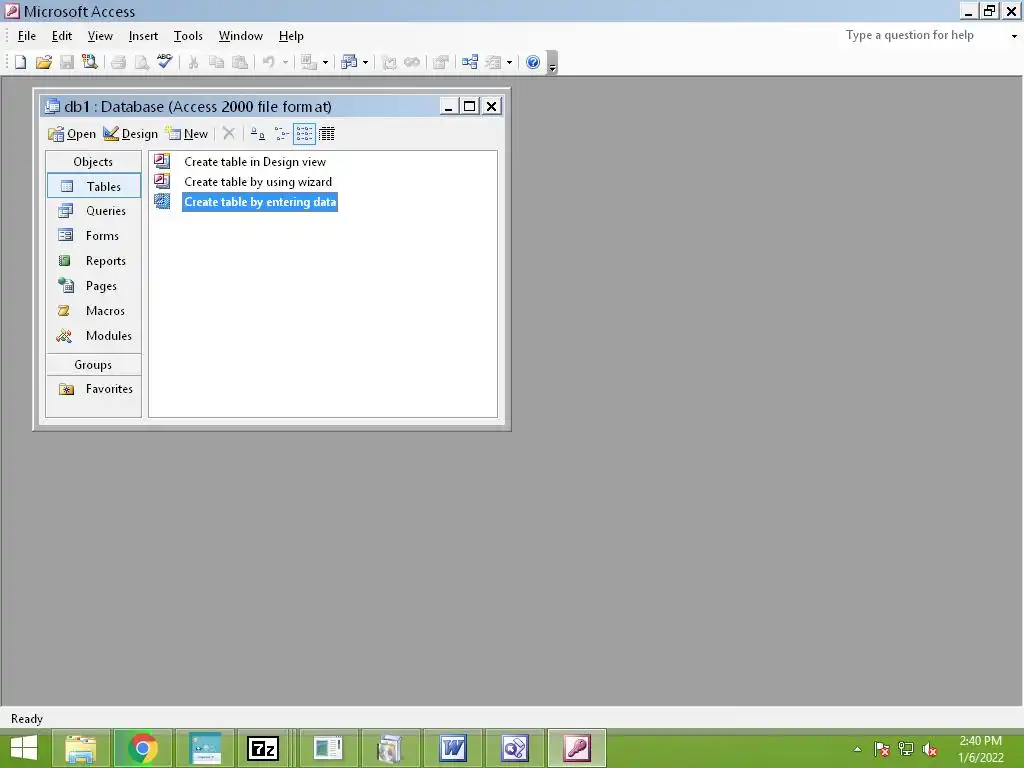This screenshot has width=1024, height=768.
Task: Click the Analyze toolbar icon
Action: point(349,62)
